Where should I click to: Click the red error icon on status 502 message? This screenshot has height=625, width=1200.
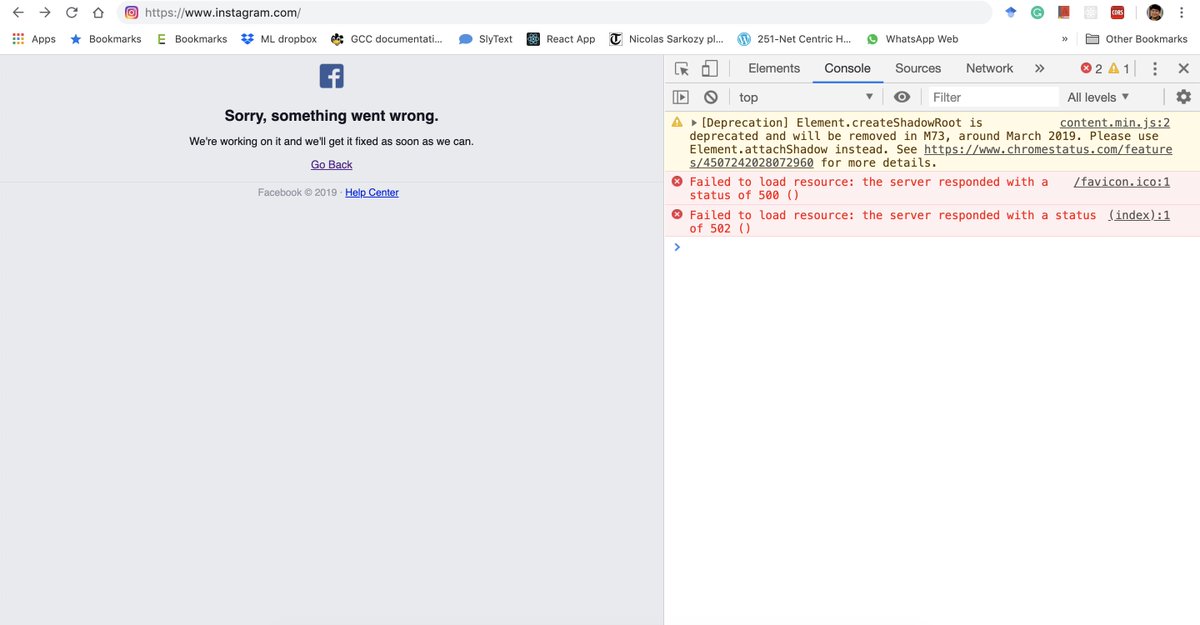[x=677, y=214]
